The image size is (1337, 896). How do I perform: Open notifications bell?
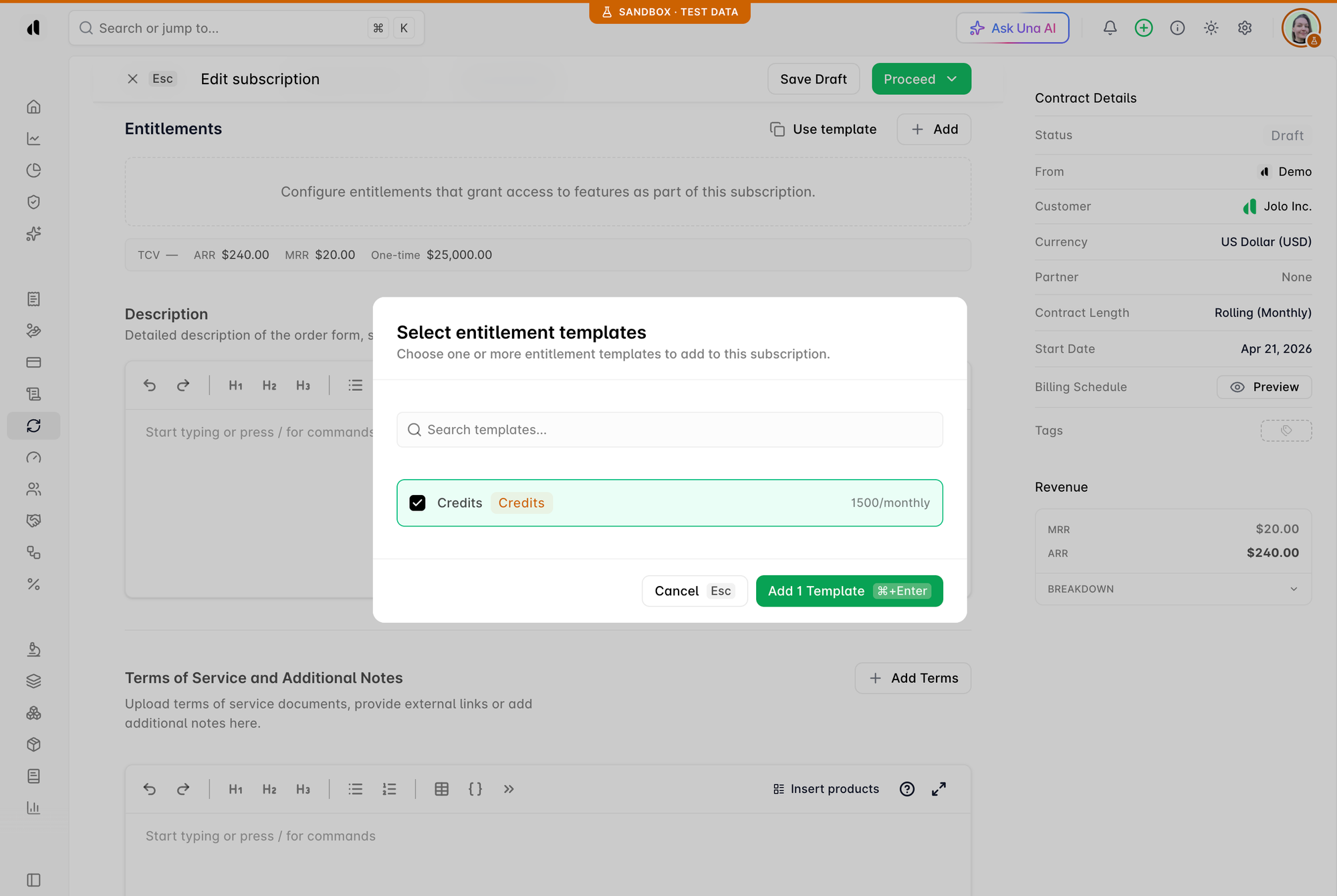(1110, 28)
